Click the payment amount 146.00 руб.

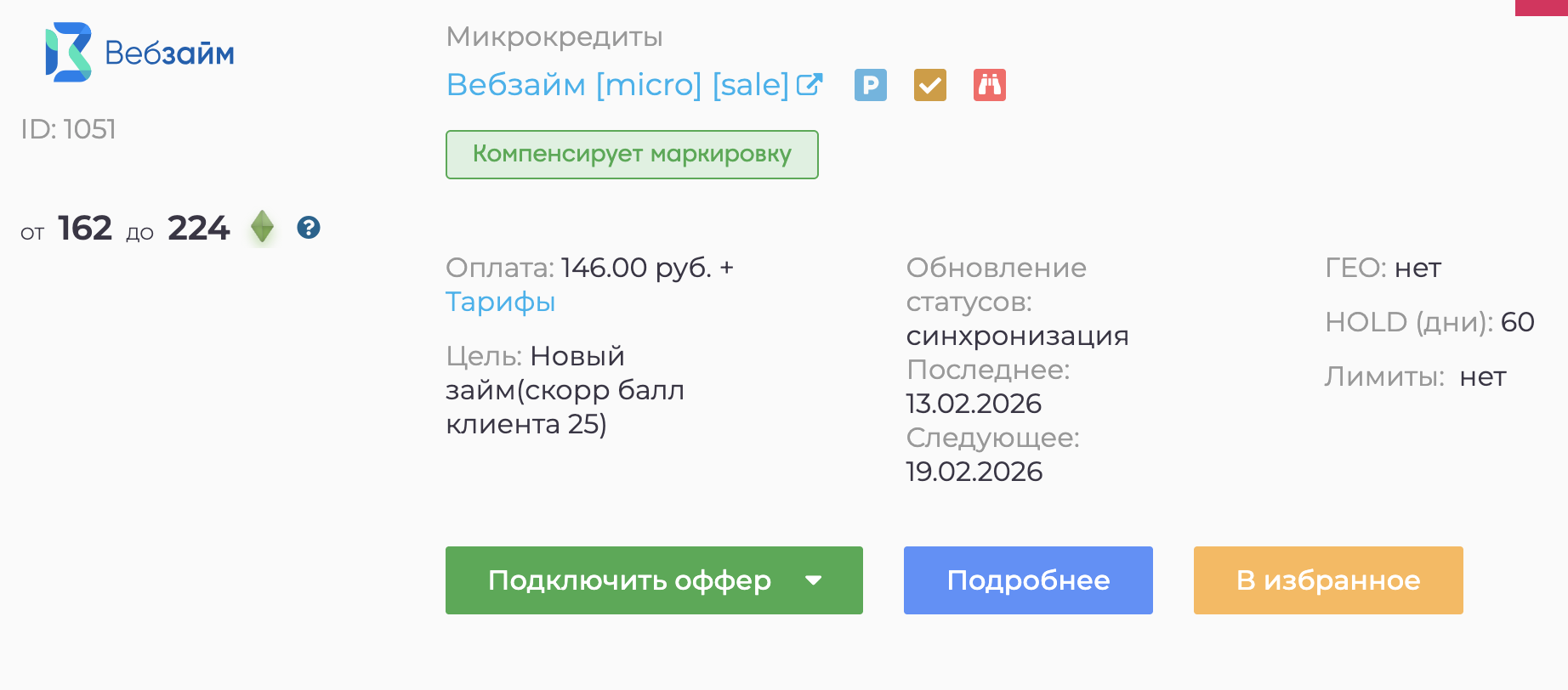coord(636,268)
